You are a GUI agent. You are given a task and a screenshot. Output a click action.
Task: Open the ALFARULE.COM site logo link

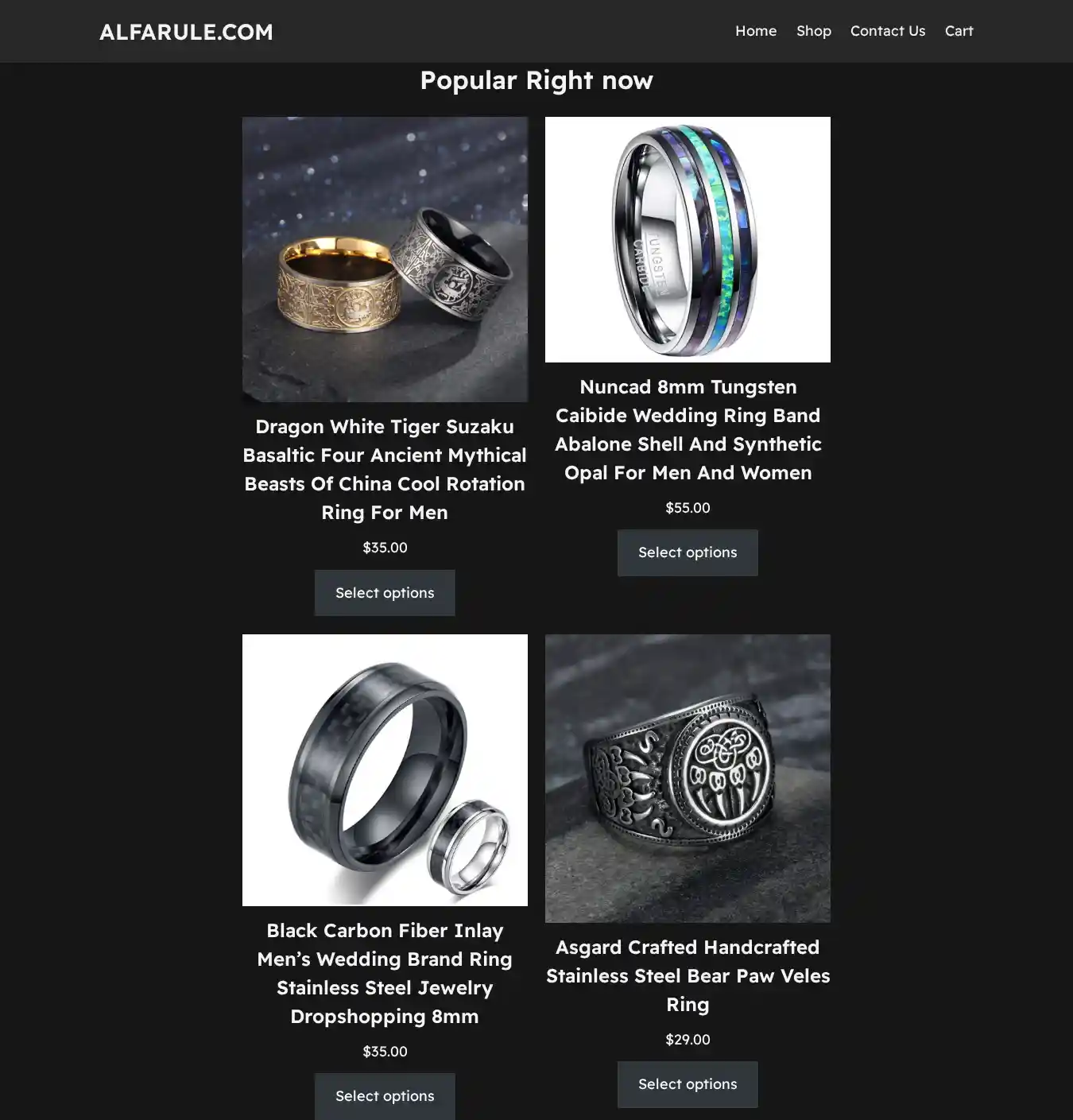(x=186, y=32)
